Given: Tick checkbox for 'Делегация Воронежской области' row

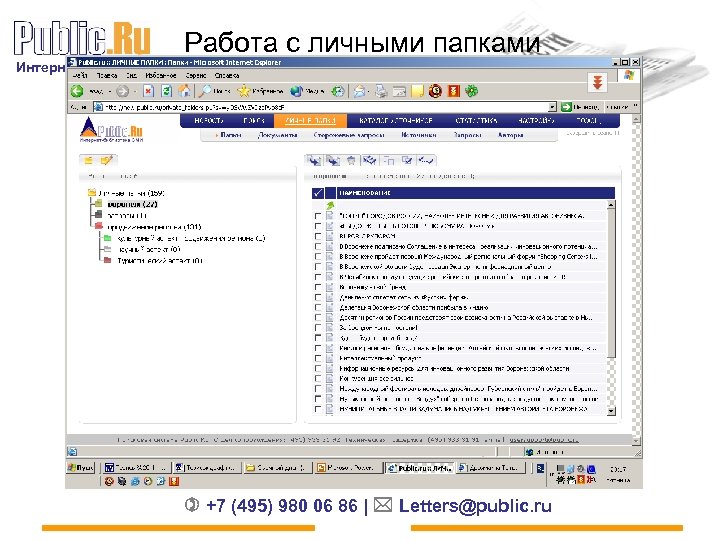Looking at the screenshot, I should pyautogui.click(x=318, y=307).
